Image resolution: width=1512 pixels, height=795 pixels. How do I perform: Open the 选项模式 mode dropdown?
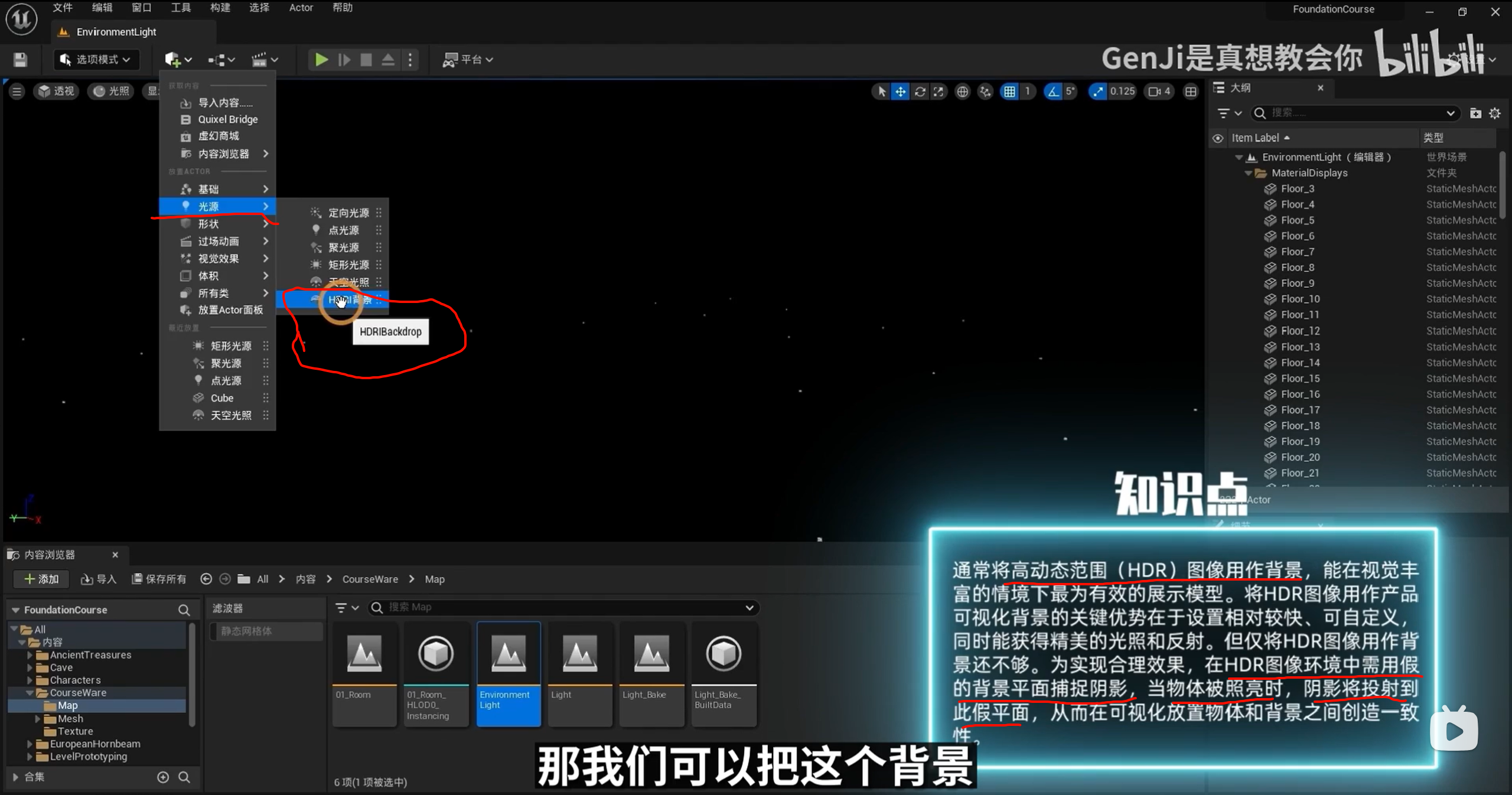coord(97,60)
